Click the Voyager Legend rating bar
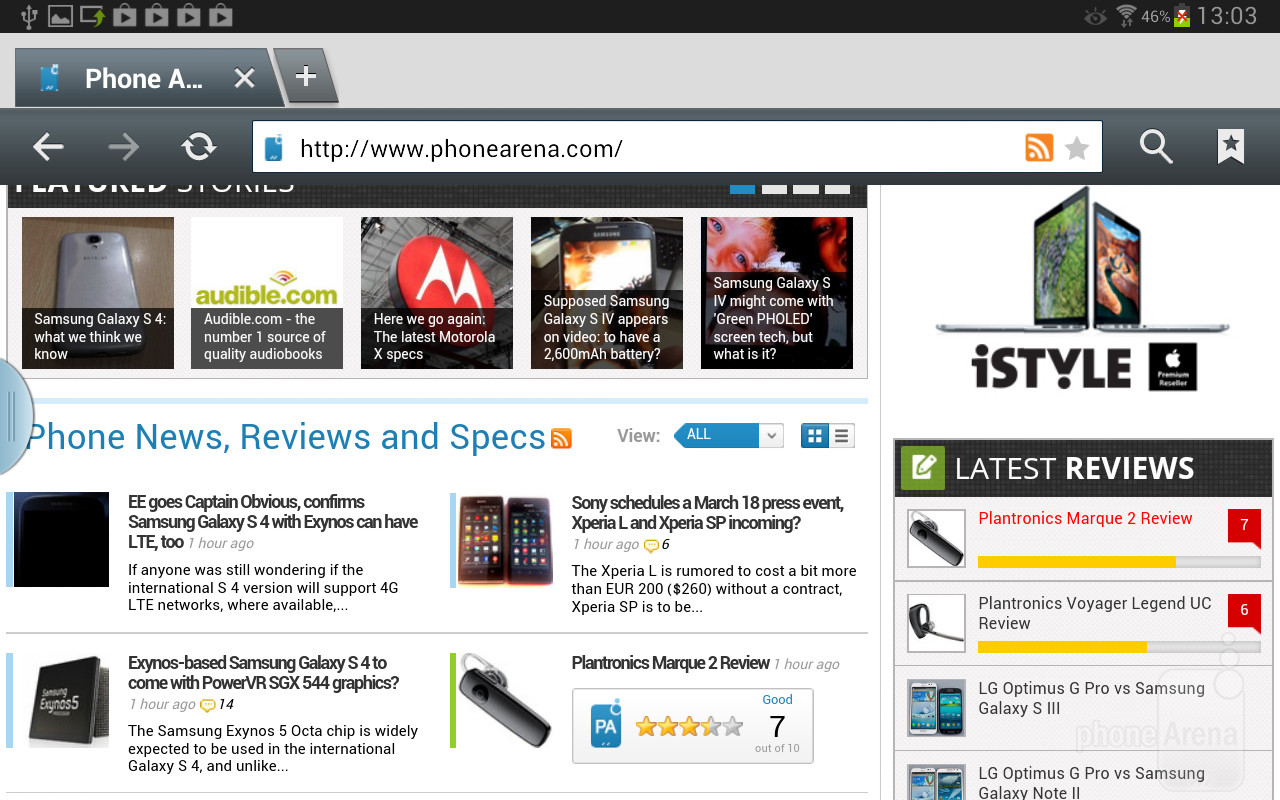 [1119, 647]
